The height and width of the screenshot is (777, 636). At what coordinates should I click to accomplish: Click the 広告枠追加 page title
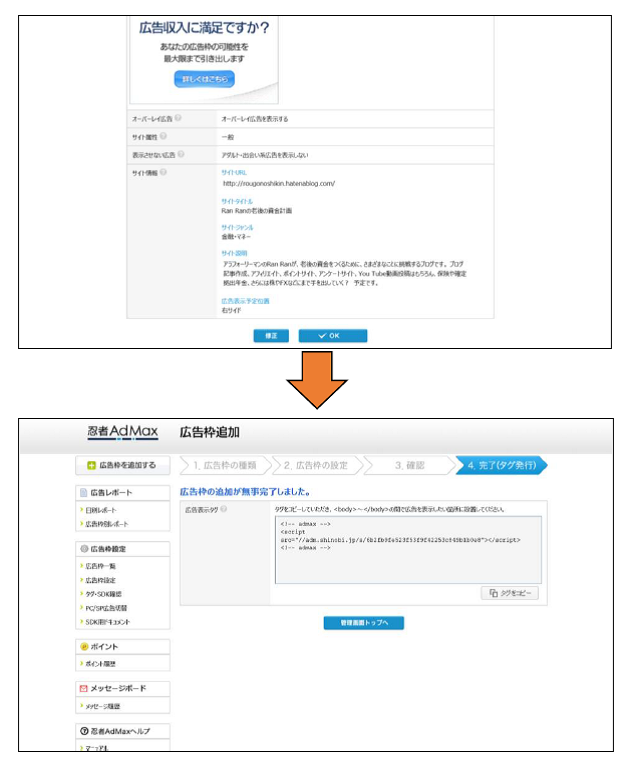[x=209, y=432]
